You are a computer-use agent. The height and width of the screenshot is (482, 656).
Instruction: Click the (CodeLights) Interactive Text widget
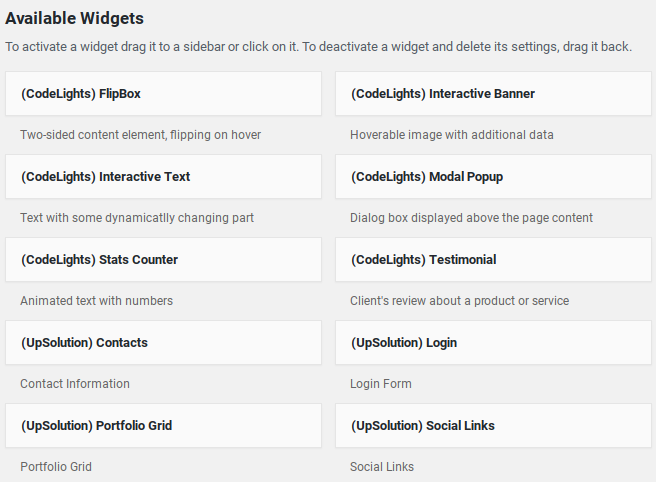[x=163, y=177]
